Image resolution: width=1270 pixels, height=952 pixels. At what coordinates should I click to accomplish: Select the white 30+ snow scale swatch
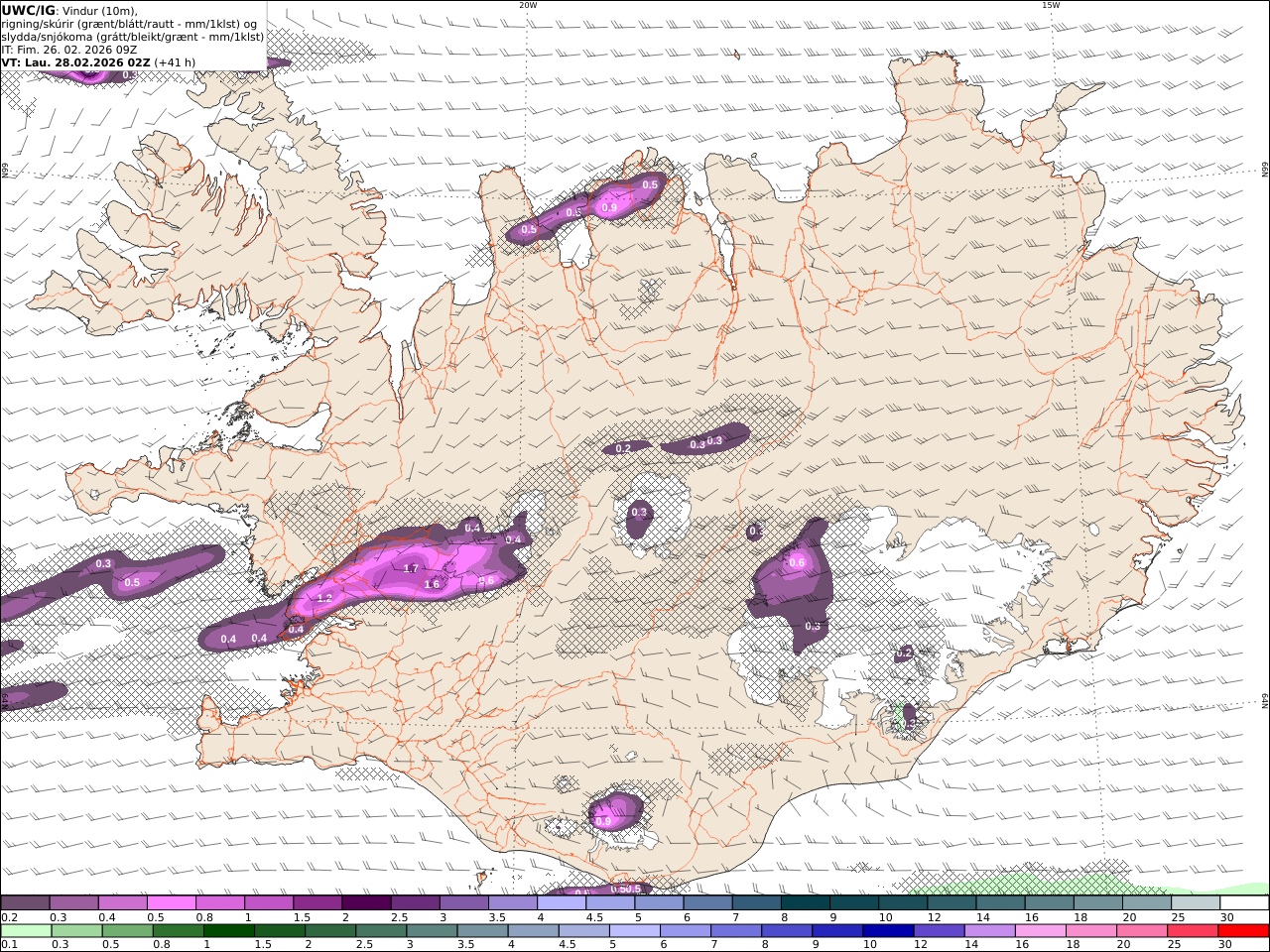1244,903
